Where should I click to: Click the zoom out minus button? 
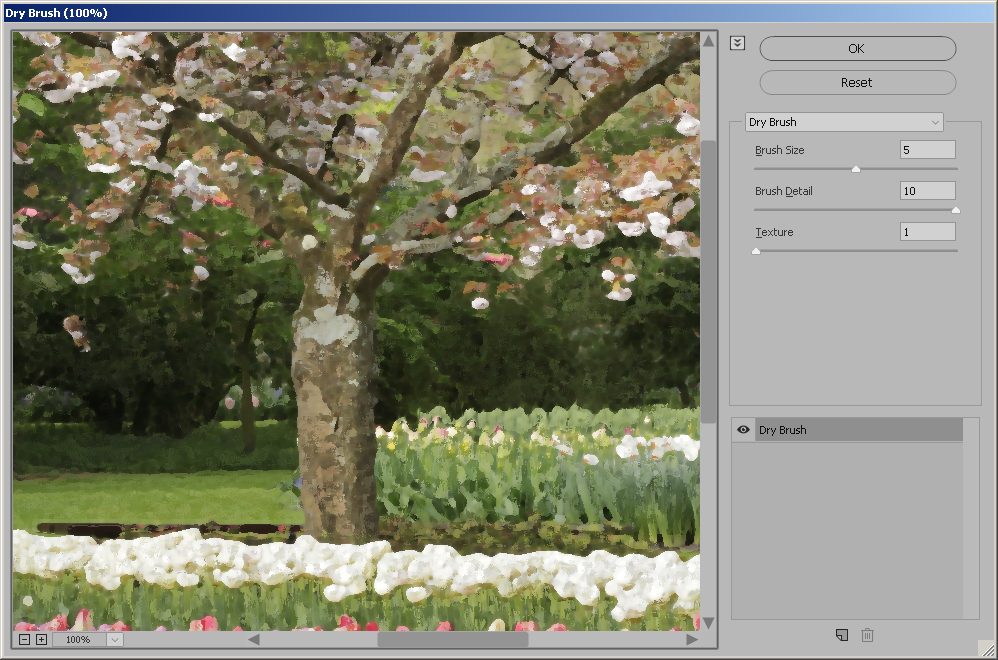tap(25, 640)
